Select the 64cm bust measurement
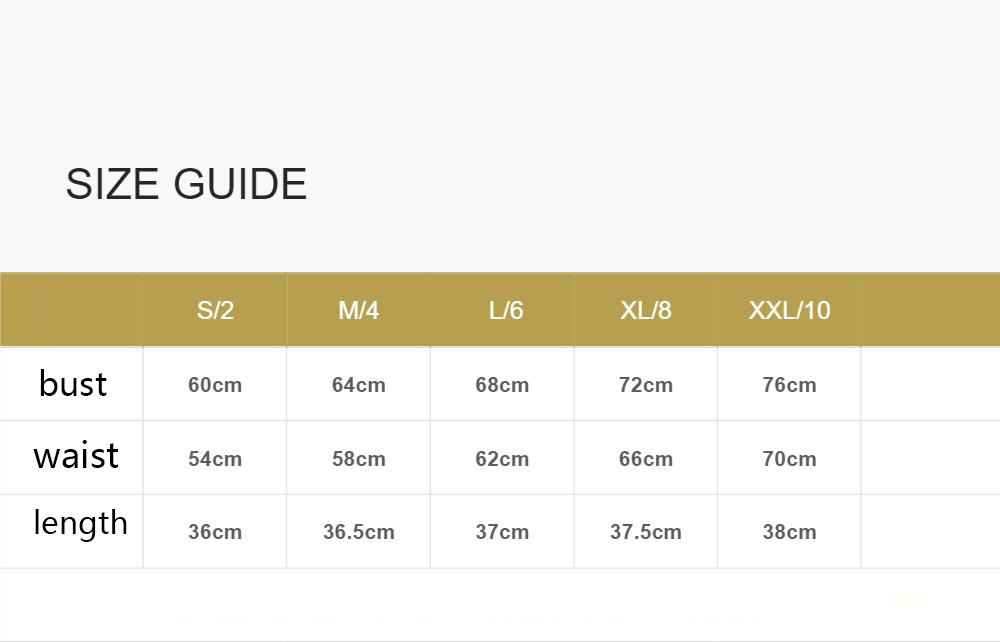This screenshot has height=642, width=1000. click(358, 385)
